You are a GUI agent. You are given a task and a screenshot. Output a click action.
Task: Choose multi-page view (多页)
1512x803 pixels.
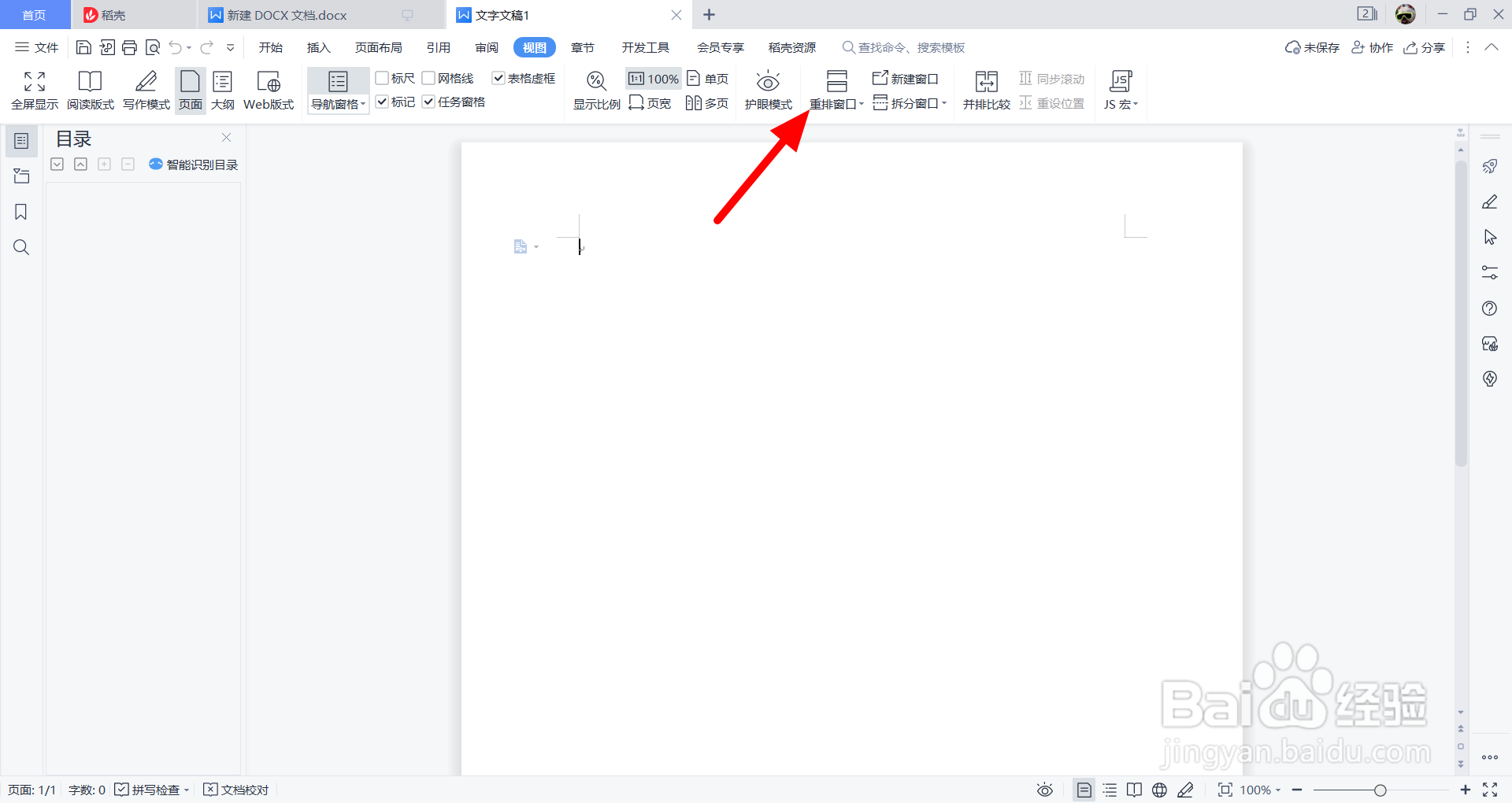pos(707,103)
